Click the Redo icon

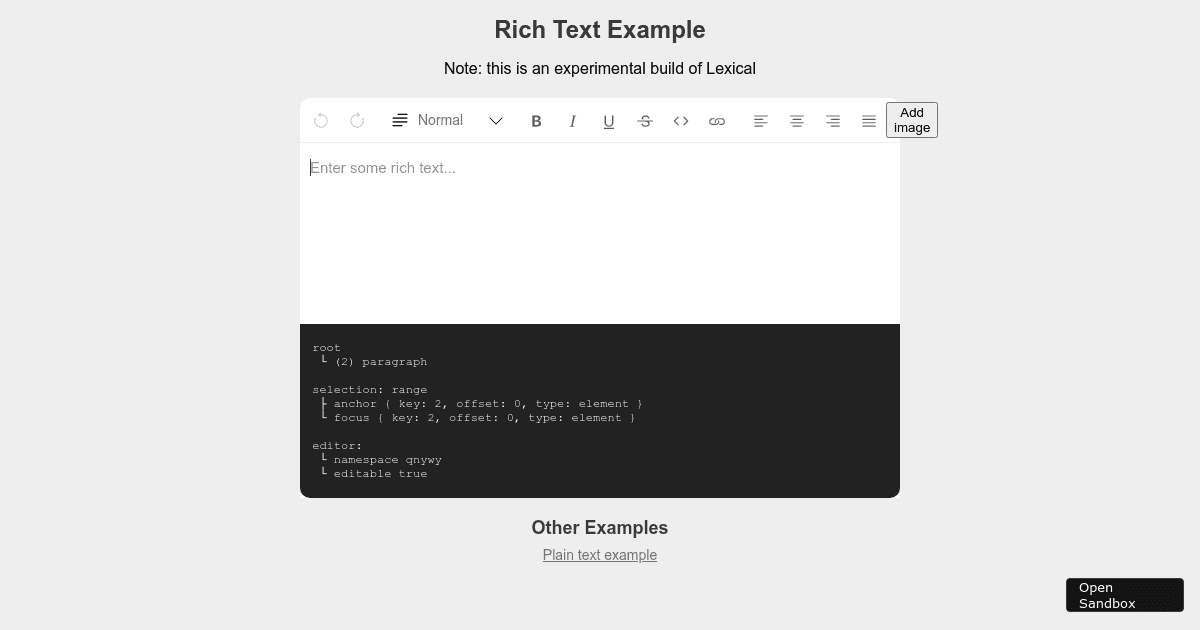point(357,120)
